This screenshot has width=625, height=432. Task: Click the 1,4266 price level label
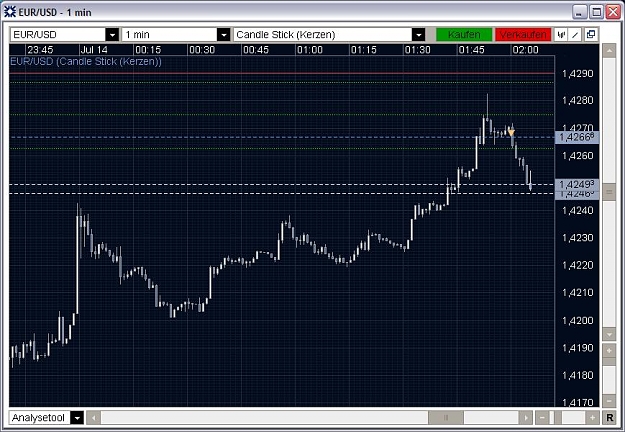coord(577,137)
